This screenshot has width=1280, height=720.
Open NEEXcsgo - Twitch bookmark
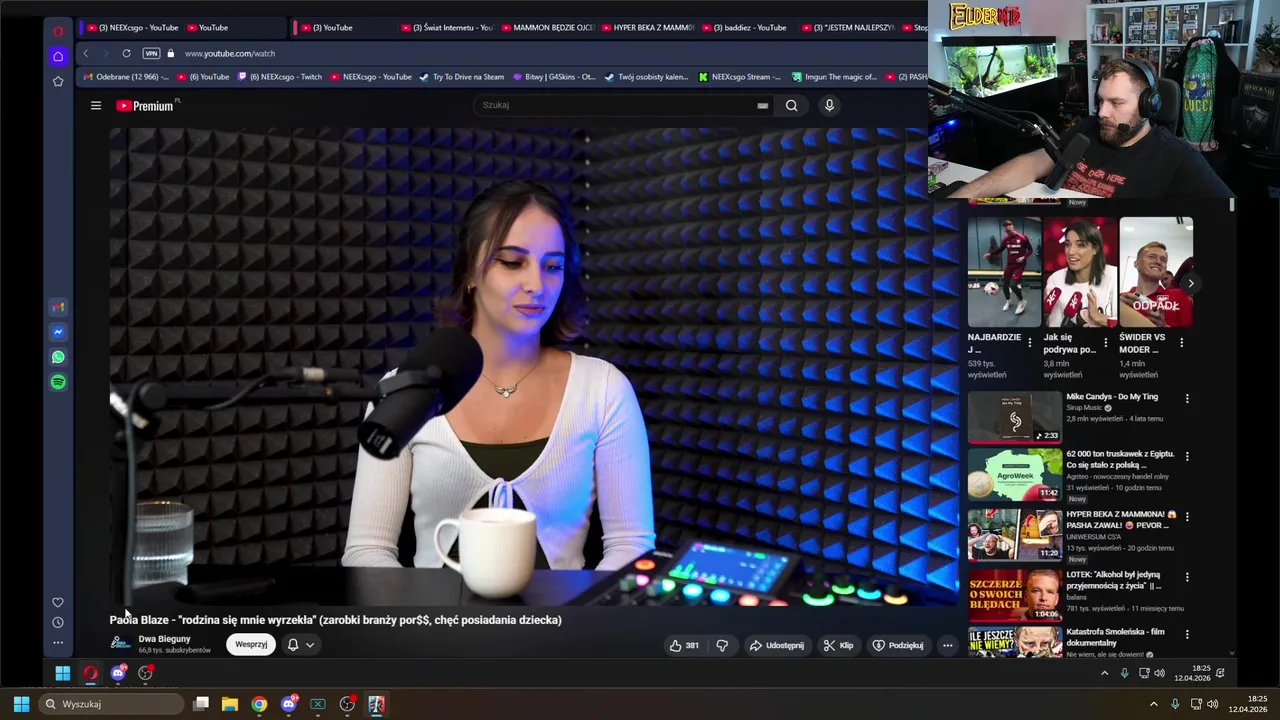tap(280, 77)
